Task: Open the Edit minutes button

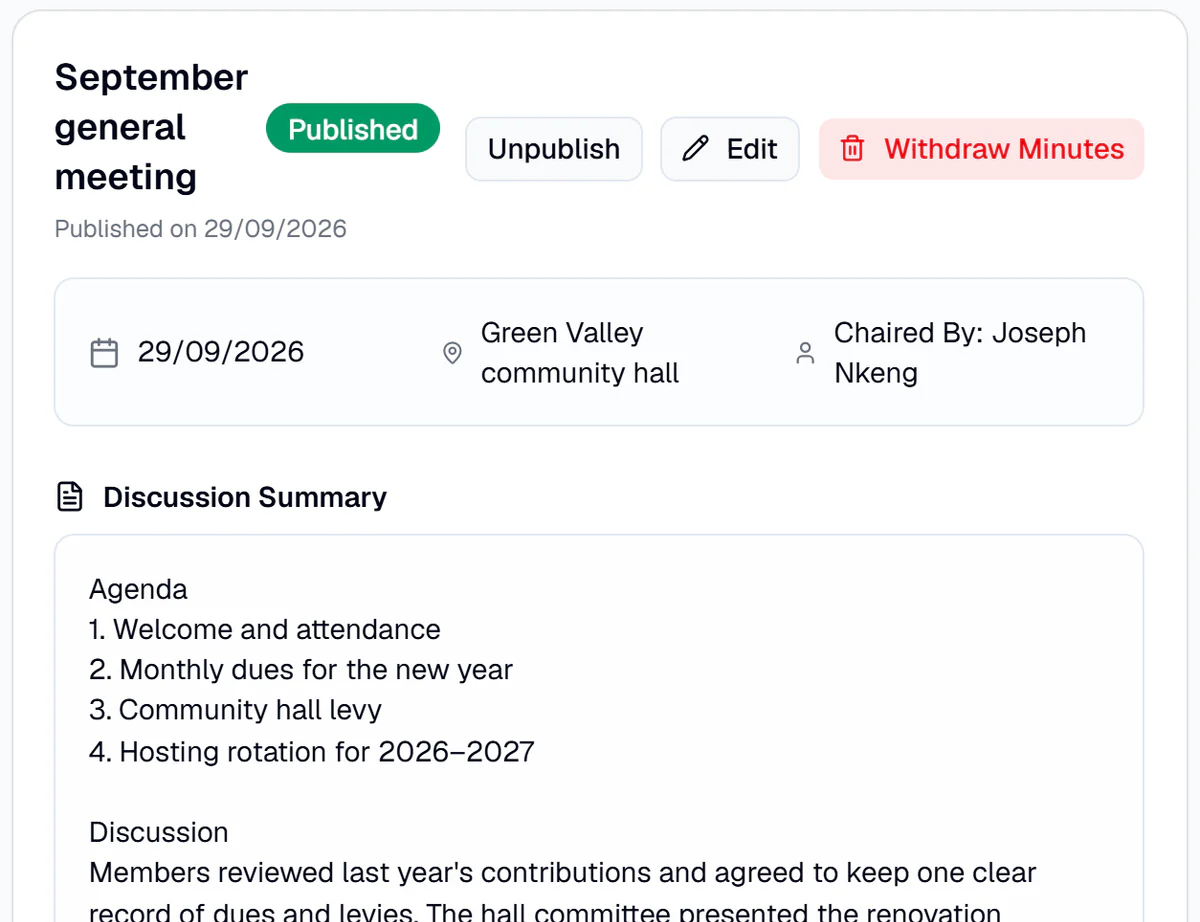Action: point(730,149)
